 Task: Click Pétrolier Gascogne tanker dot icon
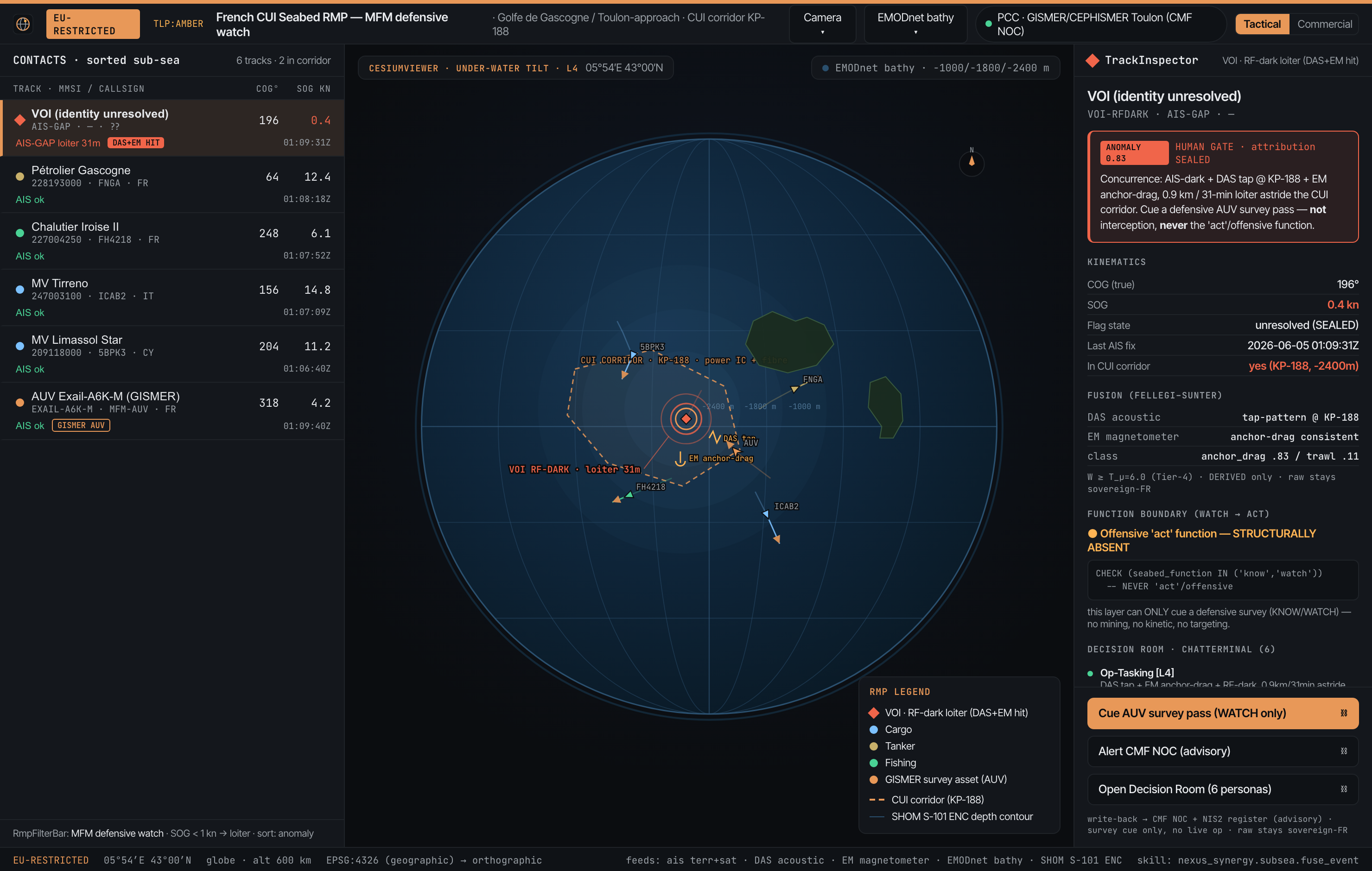point(20,177)
